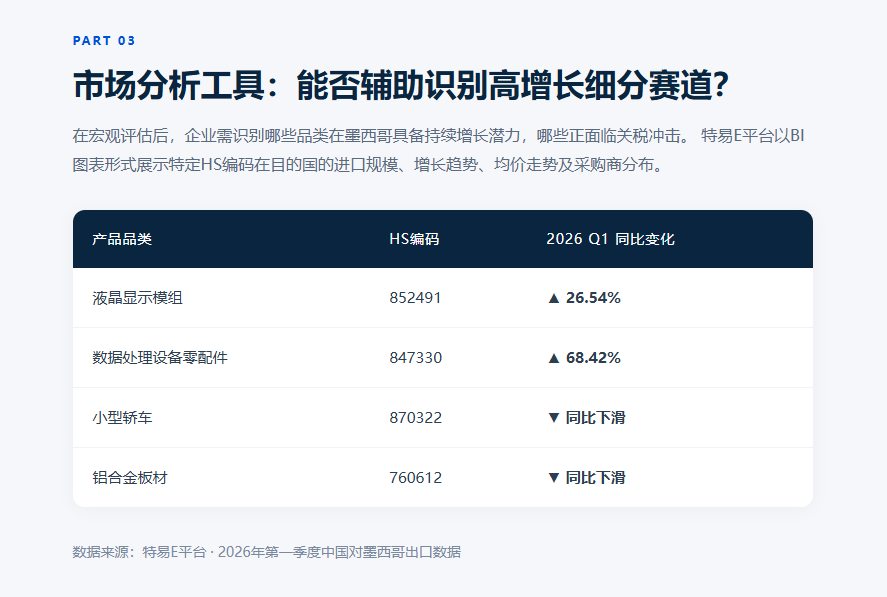Image resolution: width=887 pixels, height=597 pixels.
Task: Click HS code 852491
Action: (x=415, y=298)
